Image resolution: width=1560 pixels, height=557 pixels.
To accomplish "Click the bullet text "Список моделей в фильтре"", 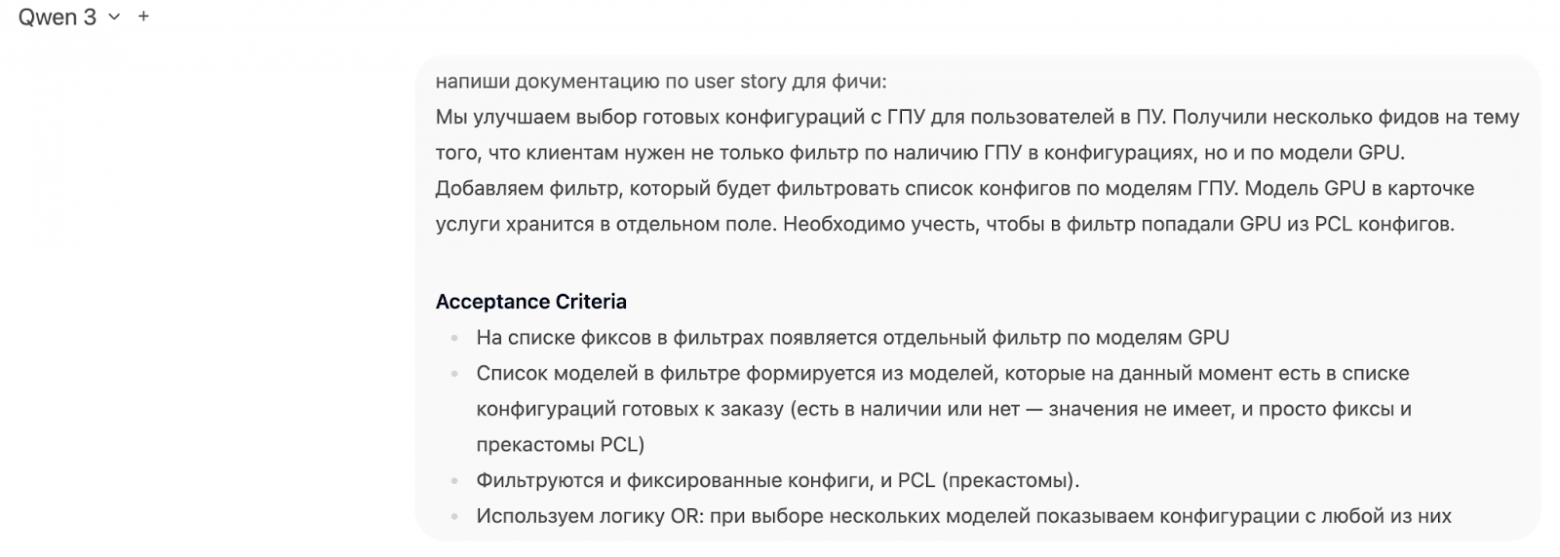I will (942, 373).
